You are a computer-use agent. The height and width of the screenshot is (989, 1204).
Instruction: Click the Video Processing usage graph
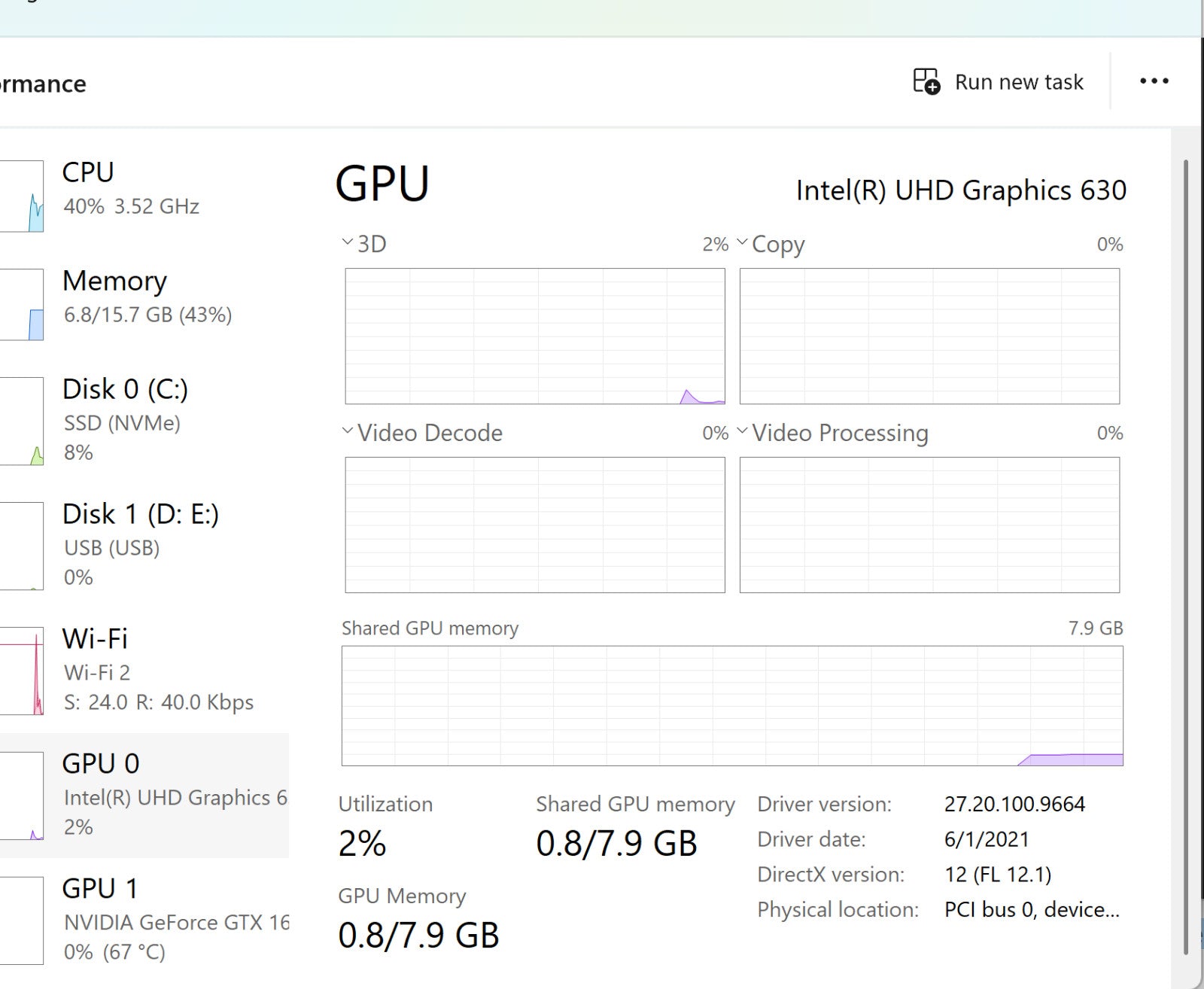[x=929, y=525]
